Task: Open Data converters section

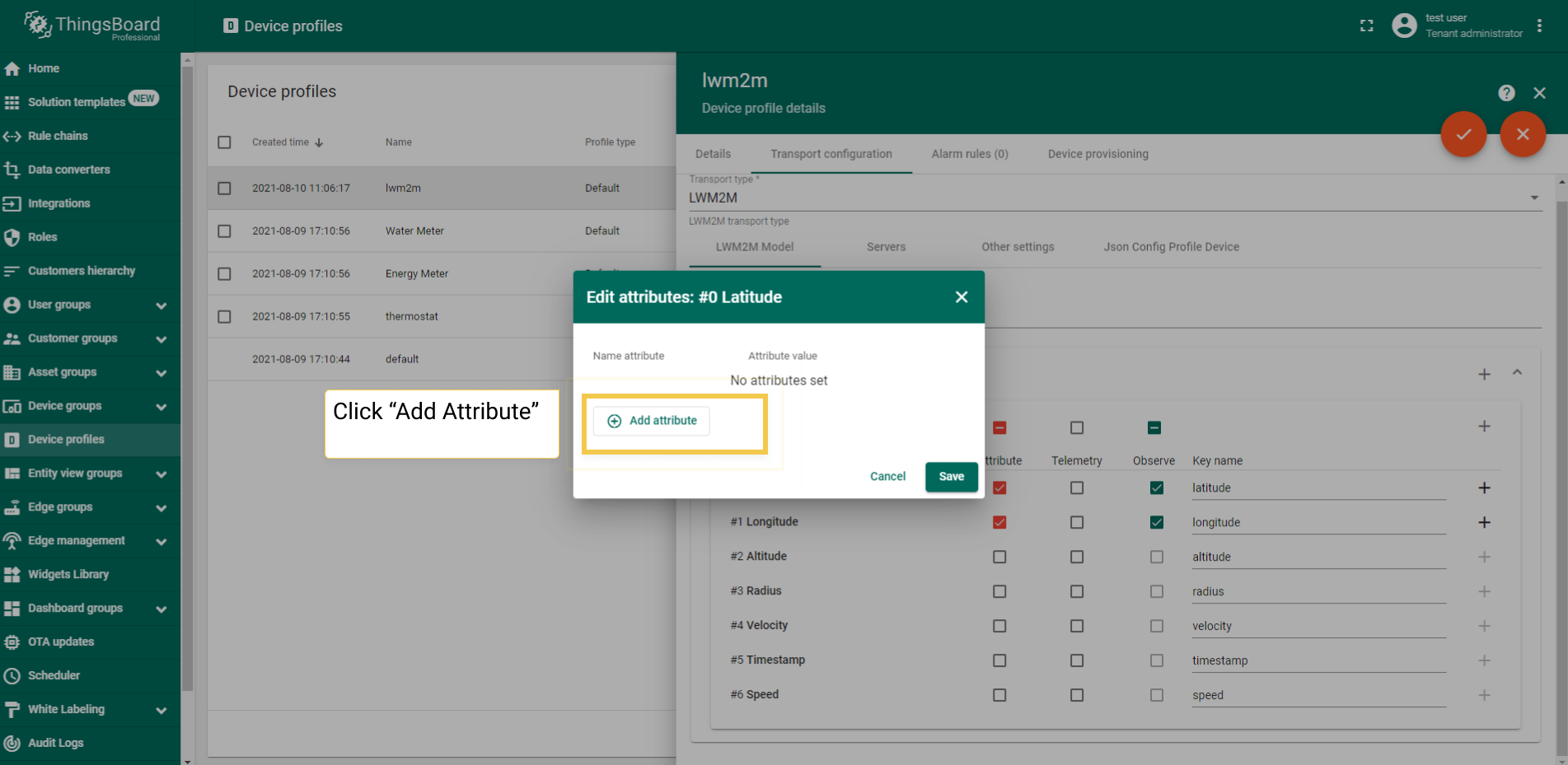Action: point(90,170)
